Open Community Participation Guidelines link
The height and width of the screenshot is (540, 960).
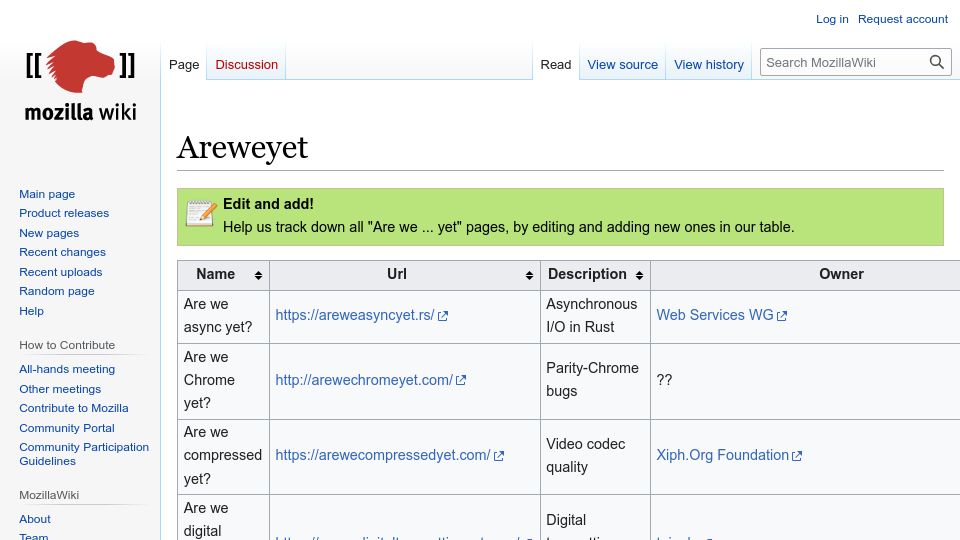point(84,454)
